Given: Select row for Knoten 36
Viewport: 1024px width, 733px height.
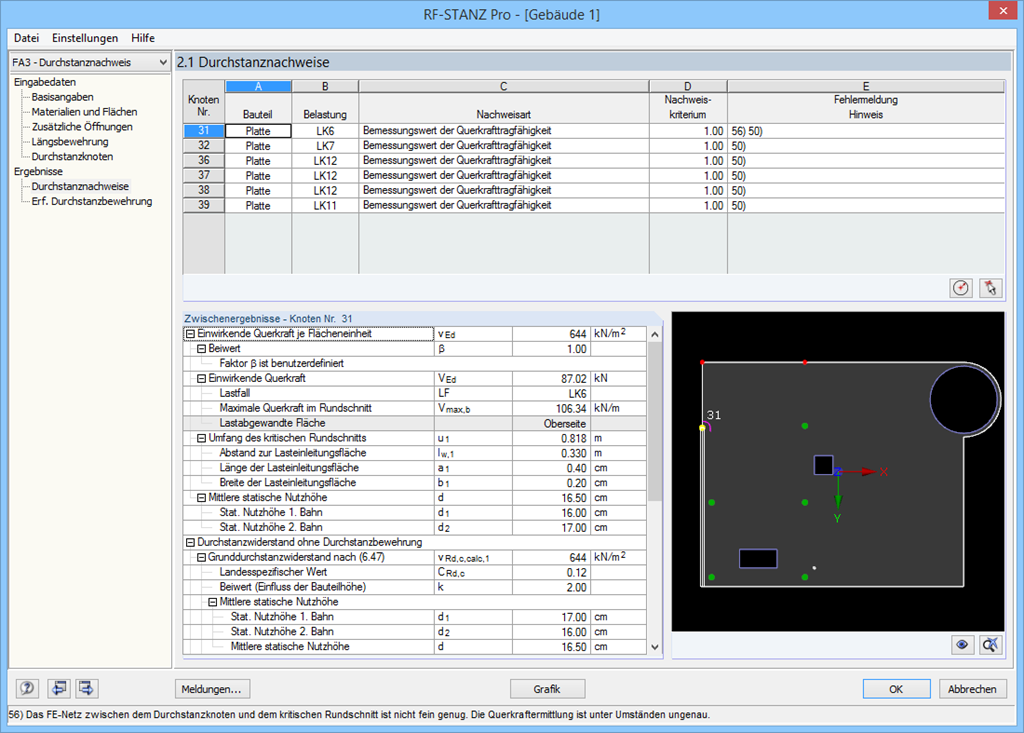Looking at the screenshot, I should tap(204, 161).
